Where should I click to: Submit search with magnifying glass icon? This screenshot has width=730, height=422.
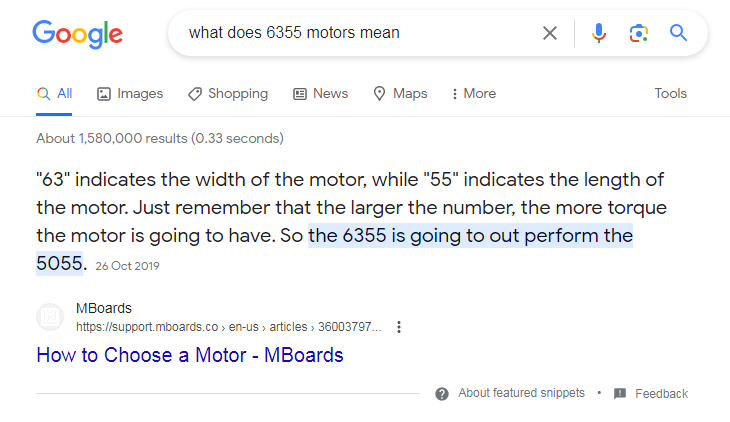[678, 33]
